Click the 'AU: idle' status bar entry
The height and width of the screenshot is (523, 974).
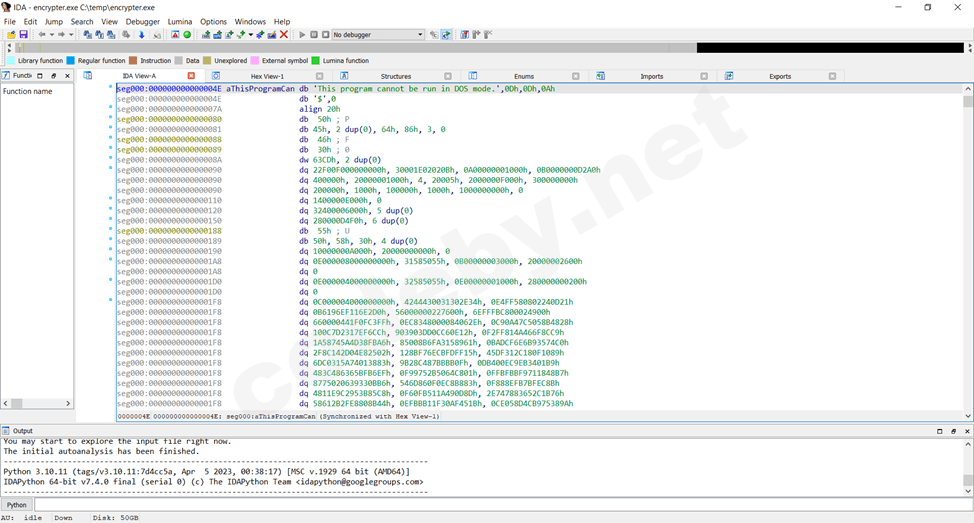[22, 517]
